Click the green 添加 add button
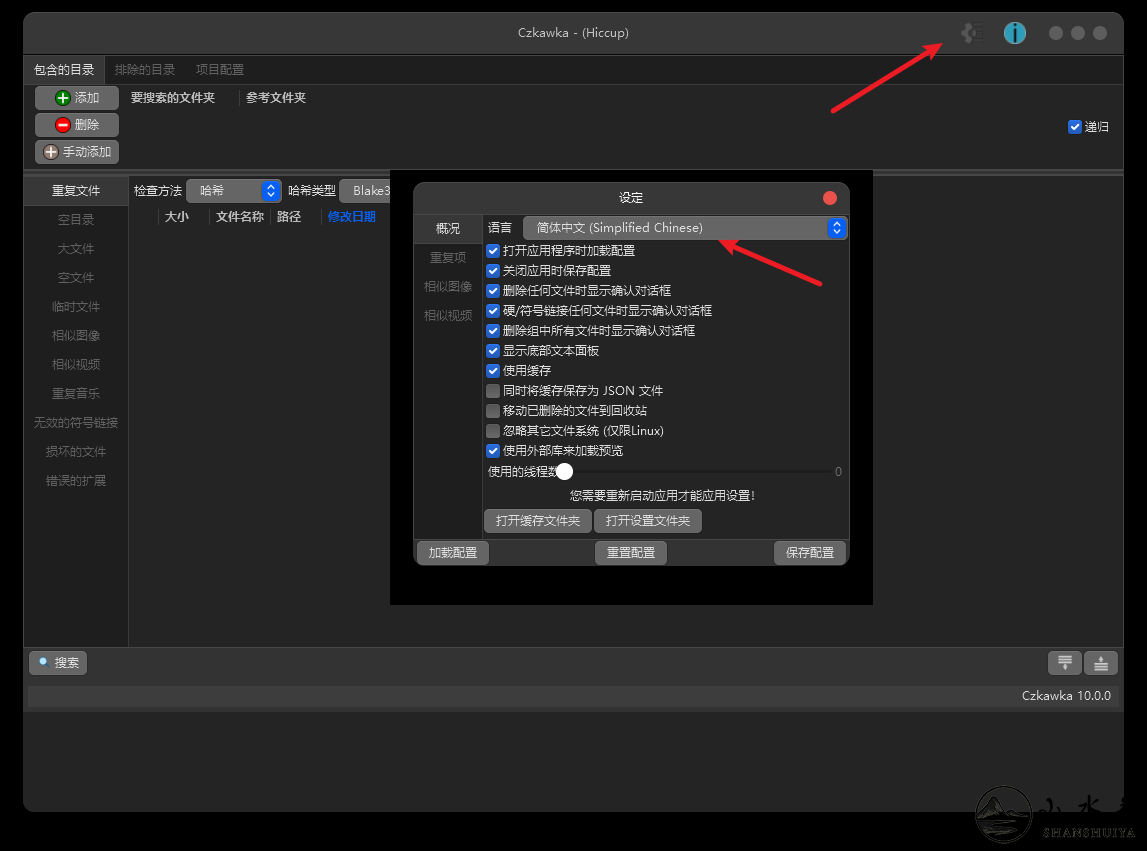The width and height of the screenshot is (1147, 851). point(77,97)
